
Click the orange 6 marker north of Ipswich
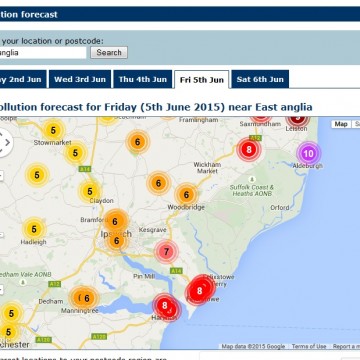point(115,221)
